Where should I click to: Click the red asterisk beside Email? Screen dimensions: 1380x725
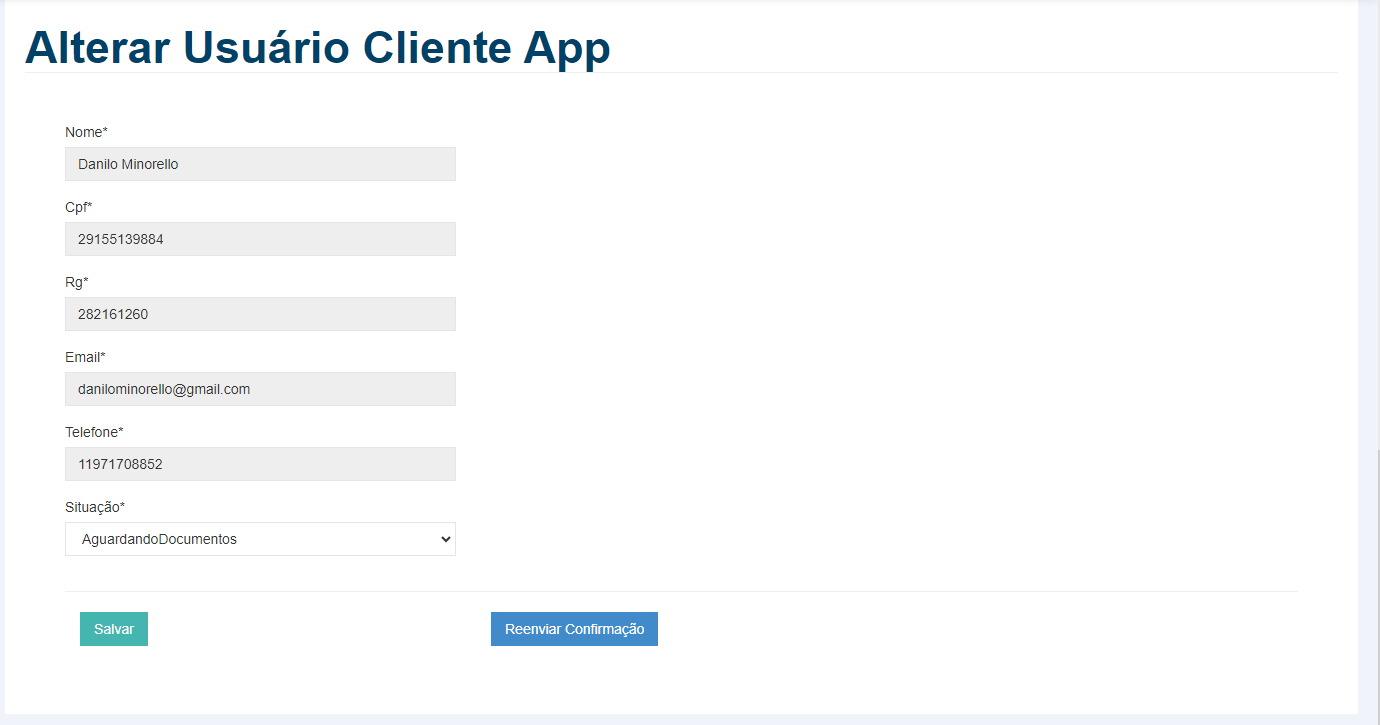pos(102,357)
